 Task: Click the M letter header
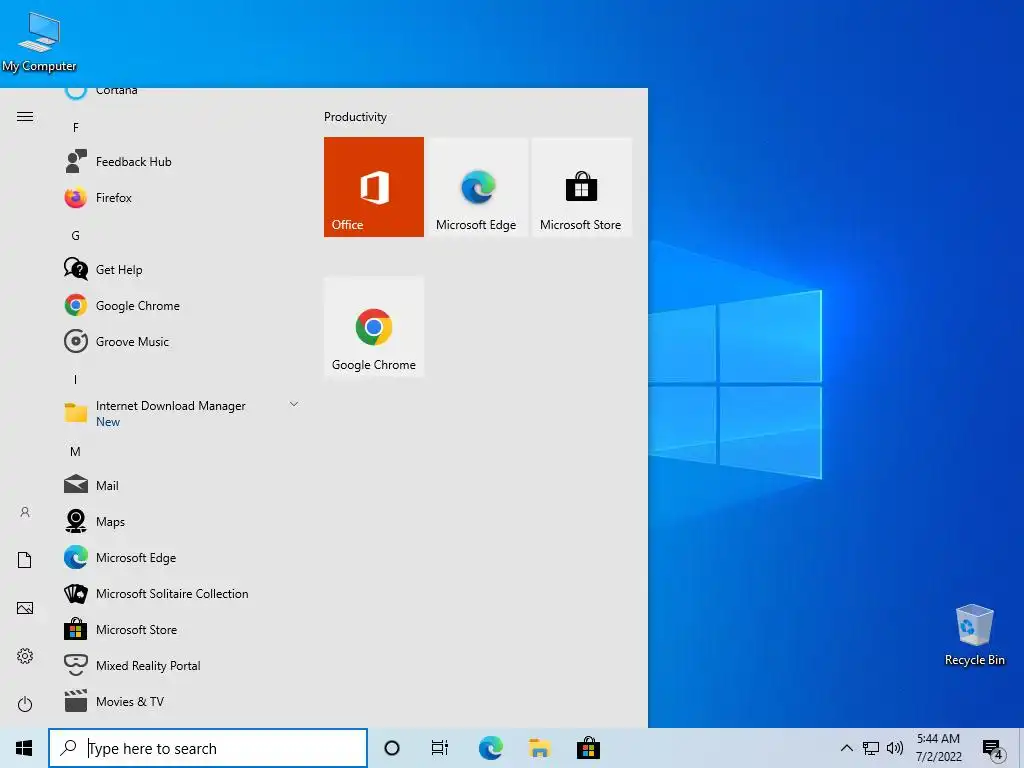pos(76,451)
